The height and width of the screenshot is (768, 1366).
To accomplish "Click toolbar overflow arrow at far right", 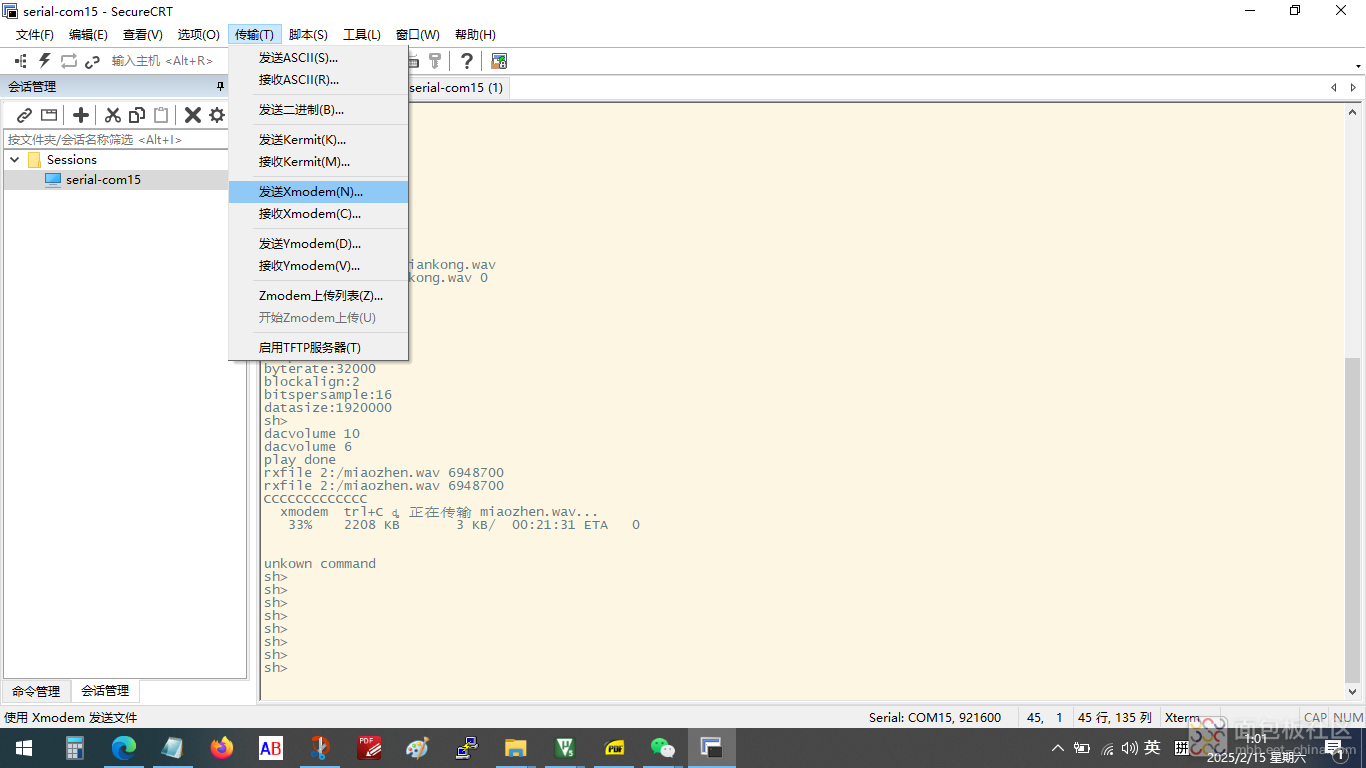I will click(x=1358, y=66).
